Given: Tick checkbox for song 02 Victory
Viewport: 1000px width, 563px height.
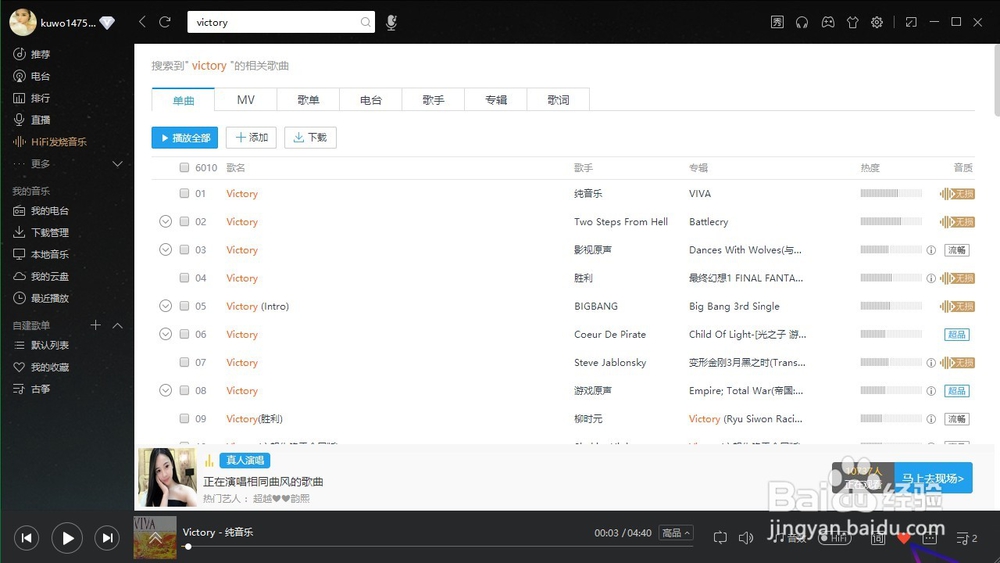Looking at the screenshot, I should pyautogui.click(x=184, y=221).
